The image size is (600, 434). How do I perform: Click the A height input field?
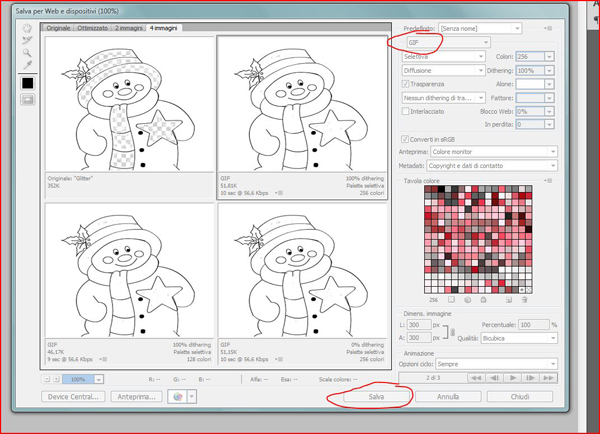(419, 338)
